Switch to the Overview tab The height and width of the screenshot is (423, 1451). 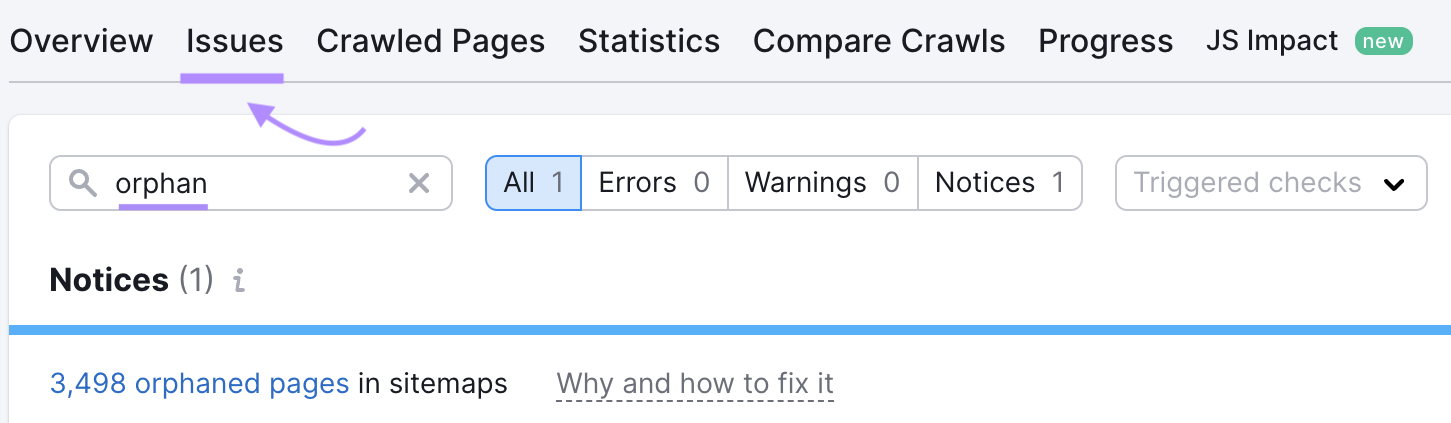pyautogui.click(x=81, y=41)
